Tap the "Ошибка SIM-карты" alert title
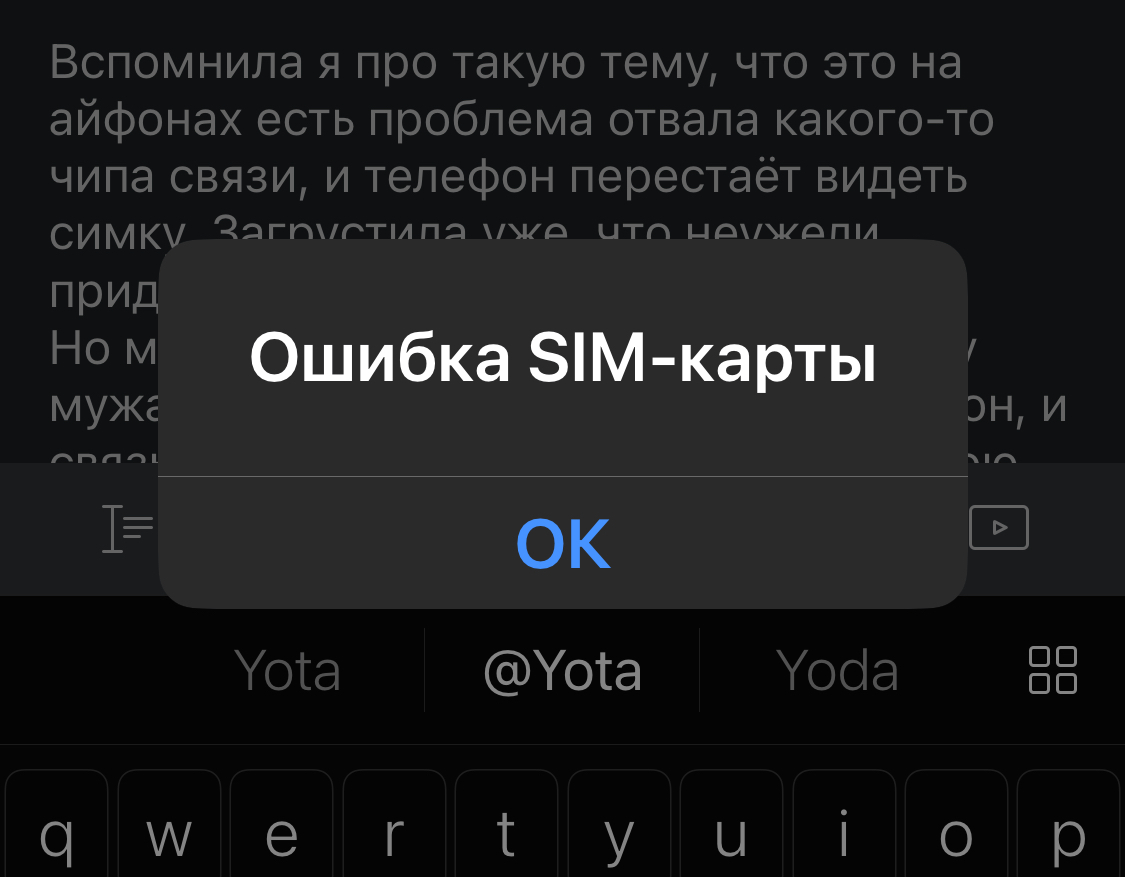Image resolution: width=1125 pixels, height=877 pixels. (562, 358)
